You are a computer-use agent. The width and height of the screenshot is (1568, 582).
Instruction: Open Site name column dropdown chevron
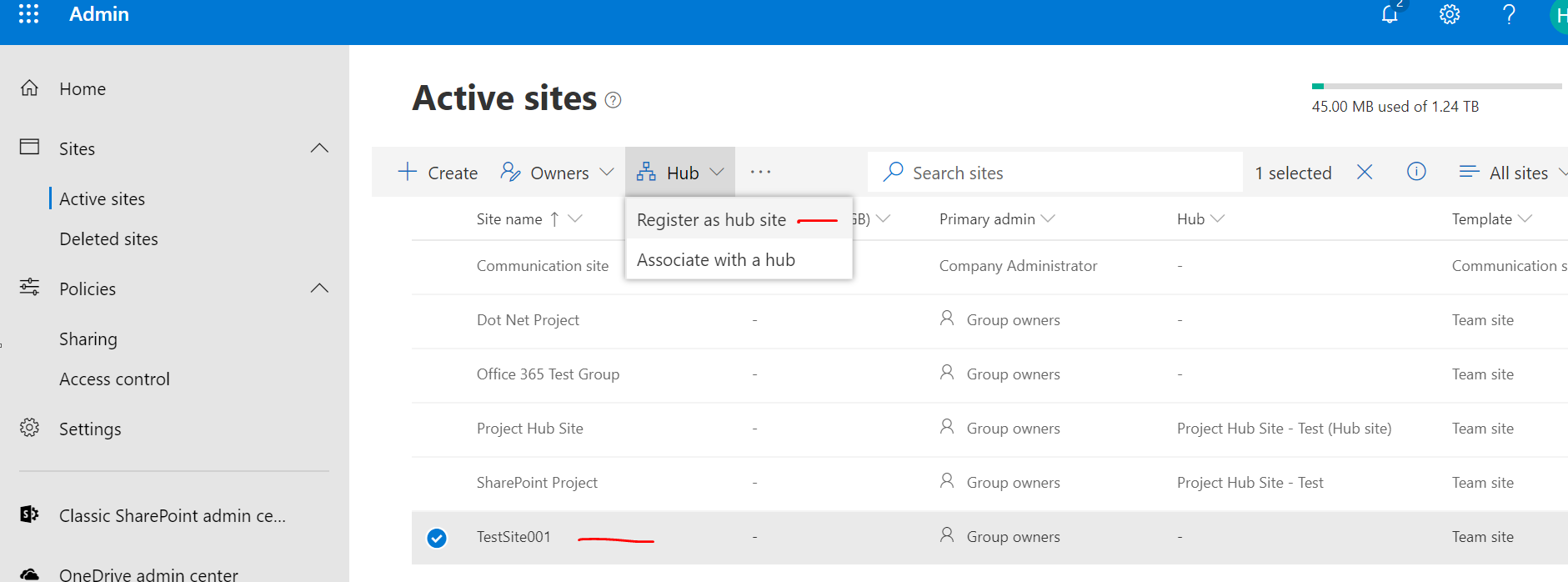pyautogui.click(x=575, y=218)
